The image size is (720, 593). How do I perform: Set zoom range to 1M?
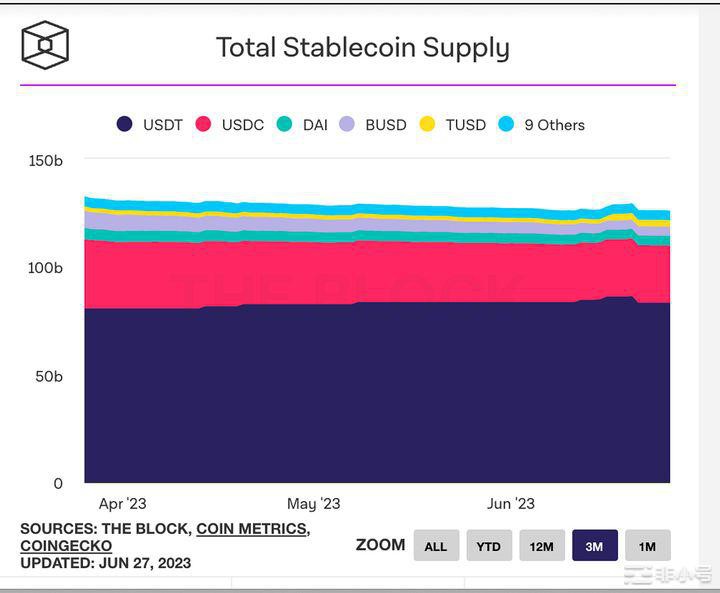coord(647,546)
